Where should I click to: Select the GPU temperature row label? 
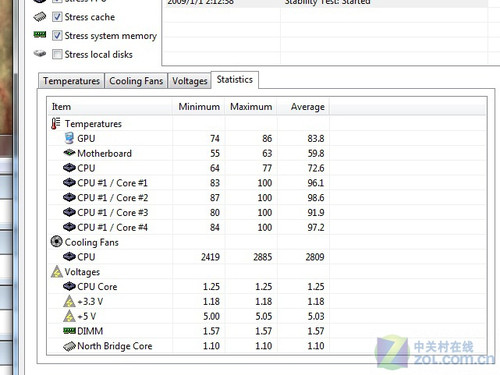coord(86,138)
